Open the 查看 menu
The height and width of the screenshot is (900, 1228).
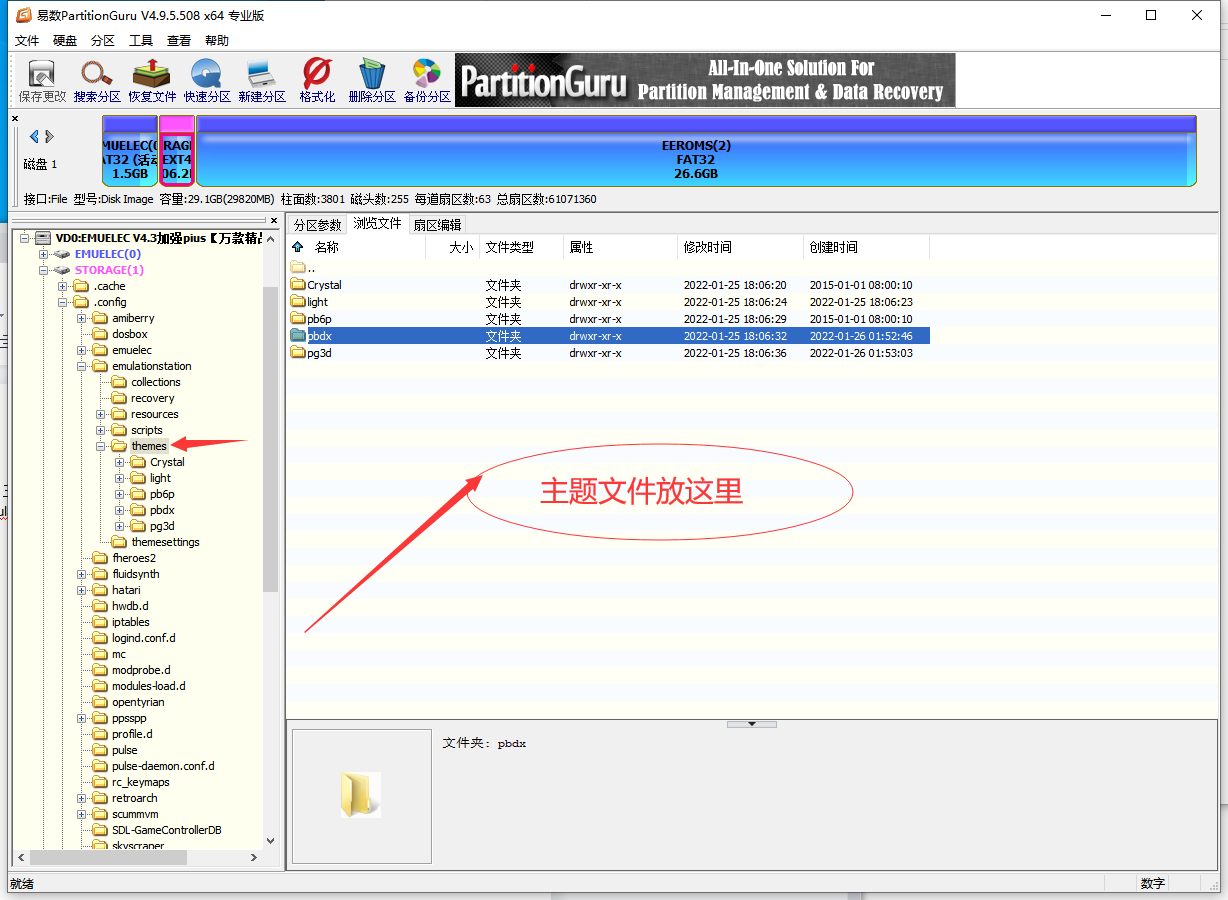(179, 41)
